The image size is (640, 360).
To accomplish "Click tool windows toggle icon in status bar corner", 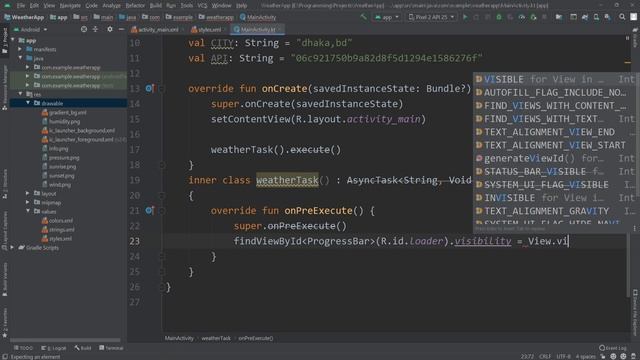I will tap(4, 357).
